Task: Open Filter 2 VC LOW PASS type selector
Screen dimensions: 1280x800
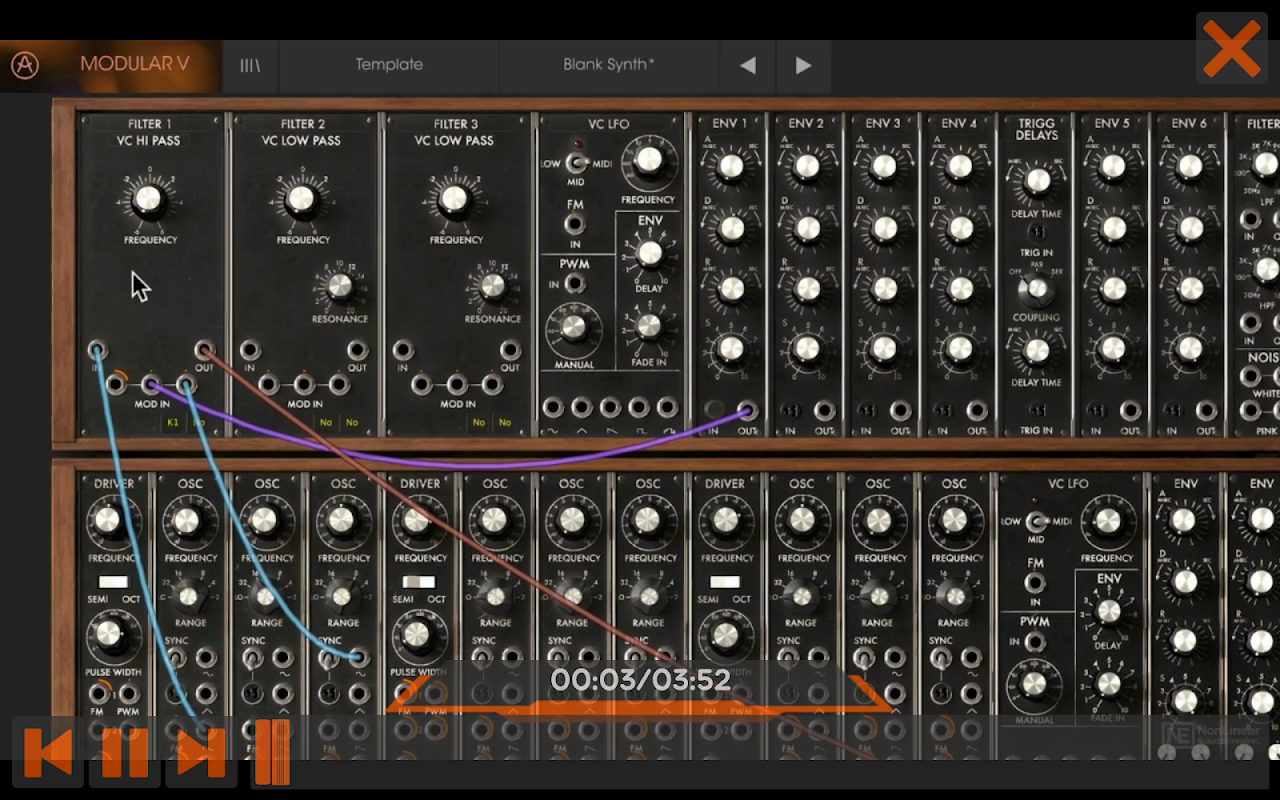Action: pos(301,141)
